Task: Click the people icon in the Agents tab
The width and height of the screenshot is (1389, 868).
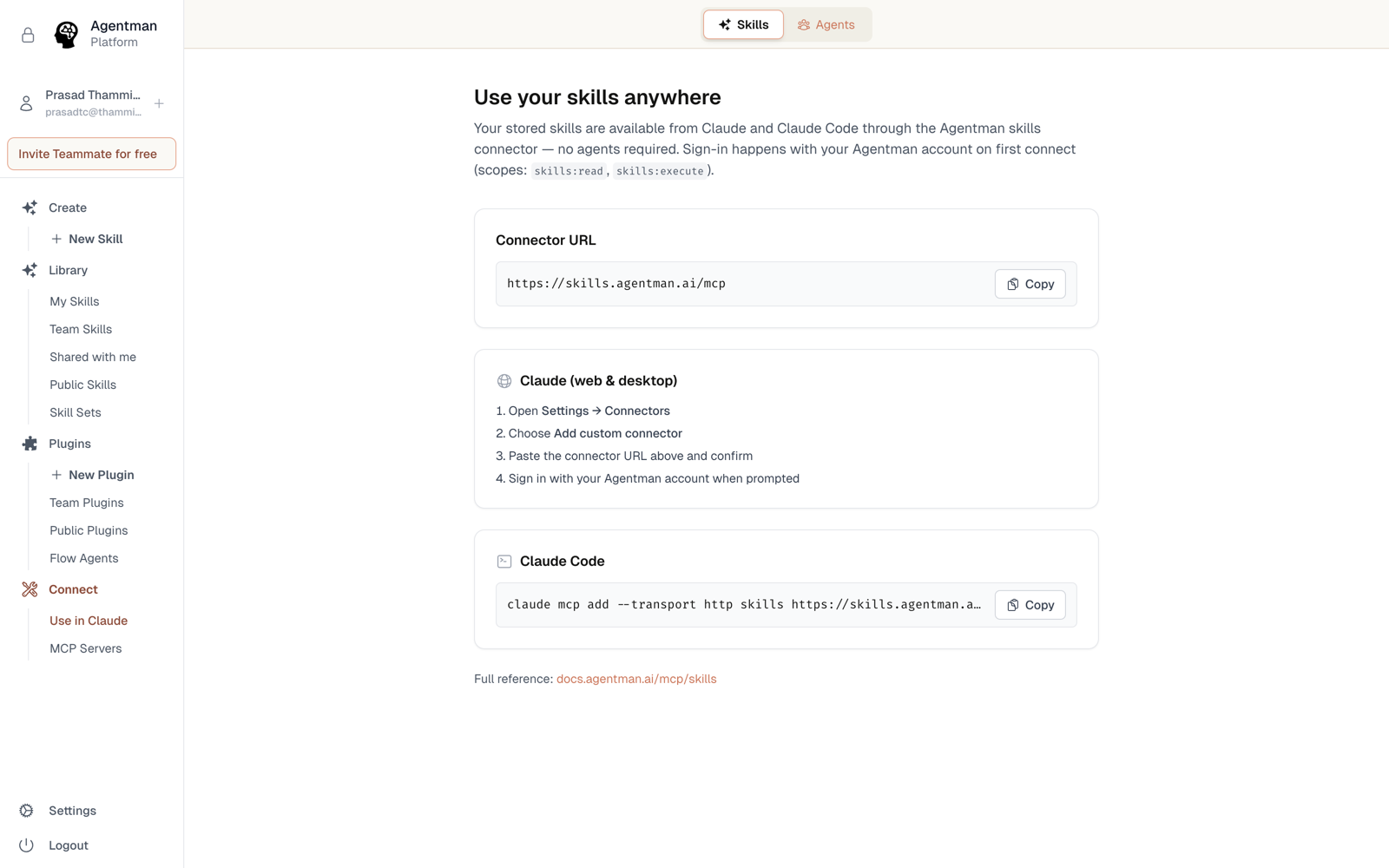Action: pyautogui.click(x=804, y=25)
